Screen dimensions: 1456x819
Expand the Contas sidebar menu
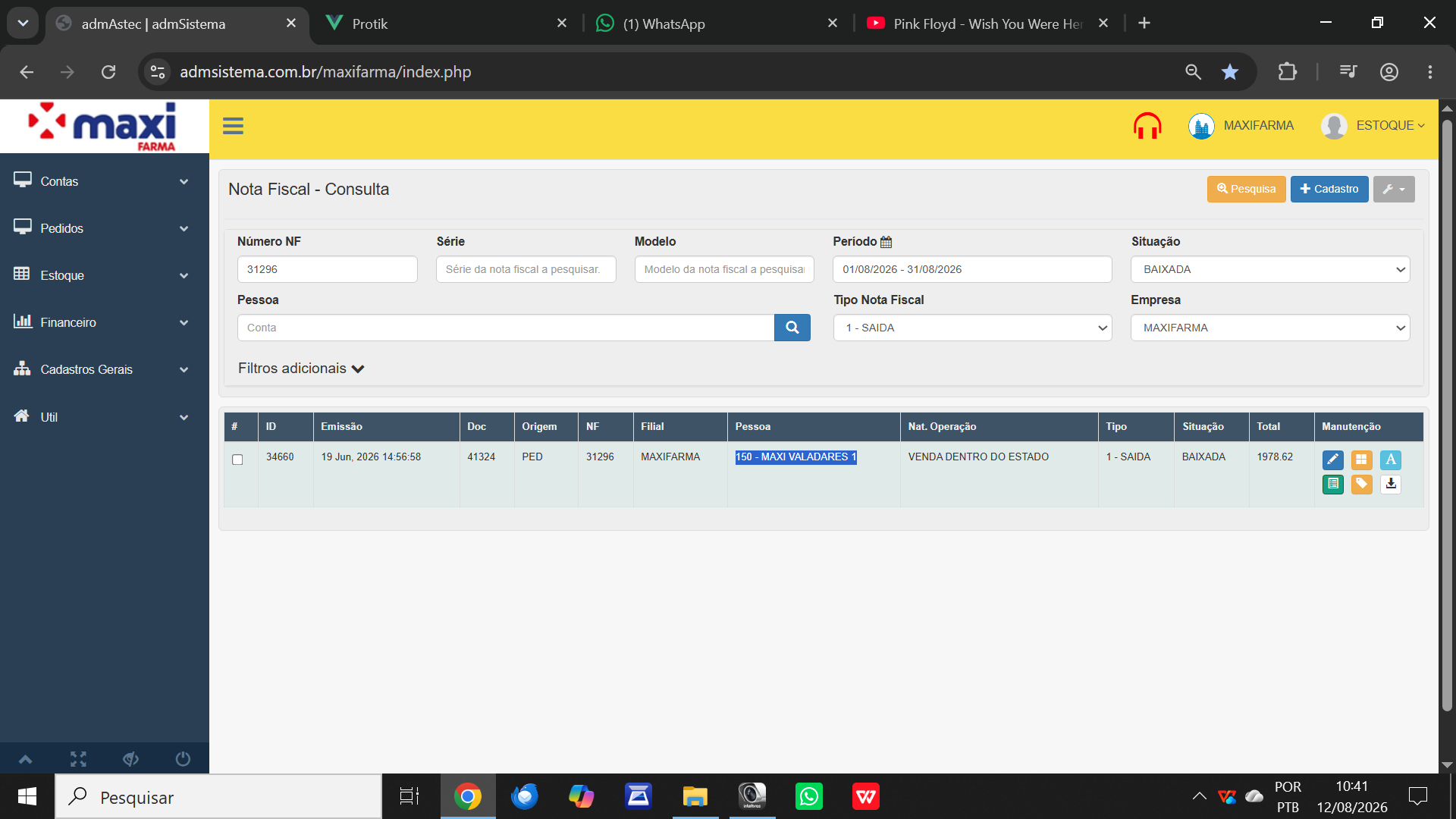104,181
